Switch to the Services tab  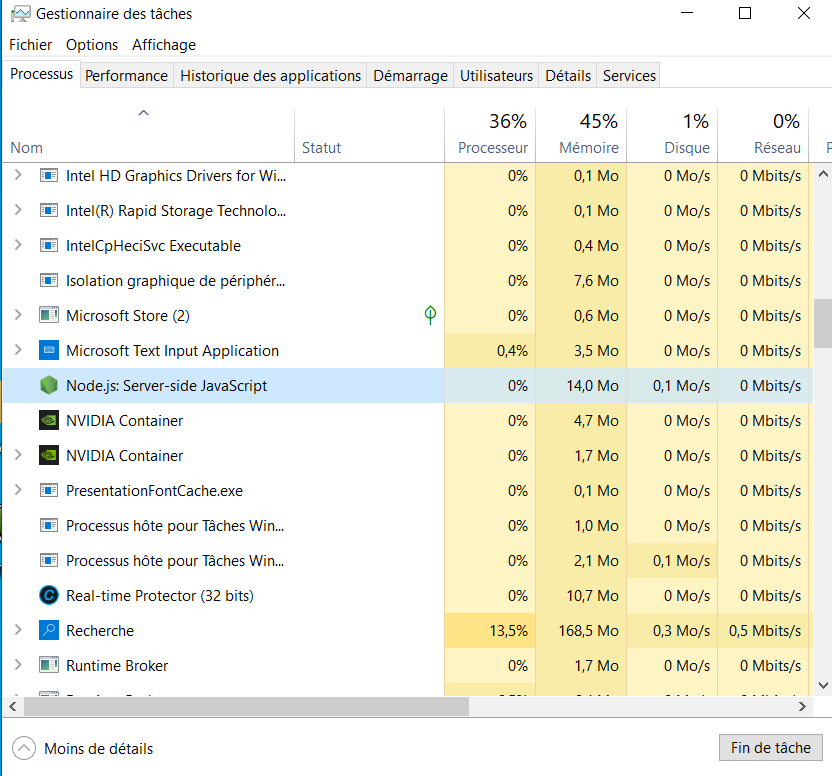pos(629,75)
